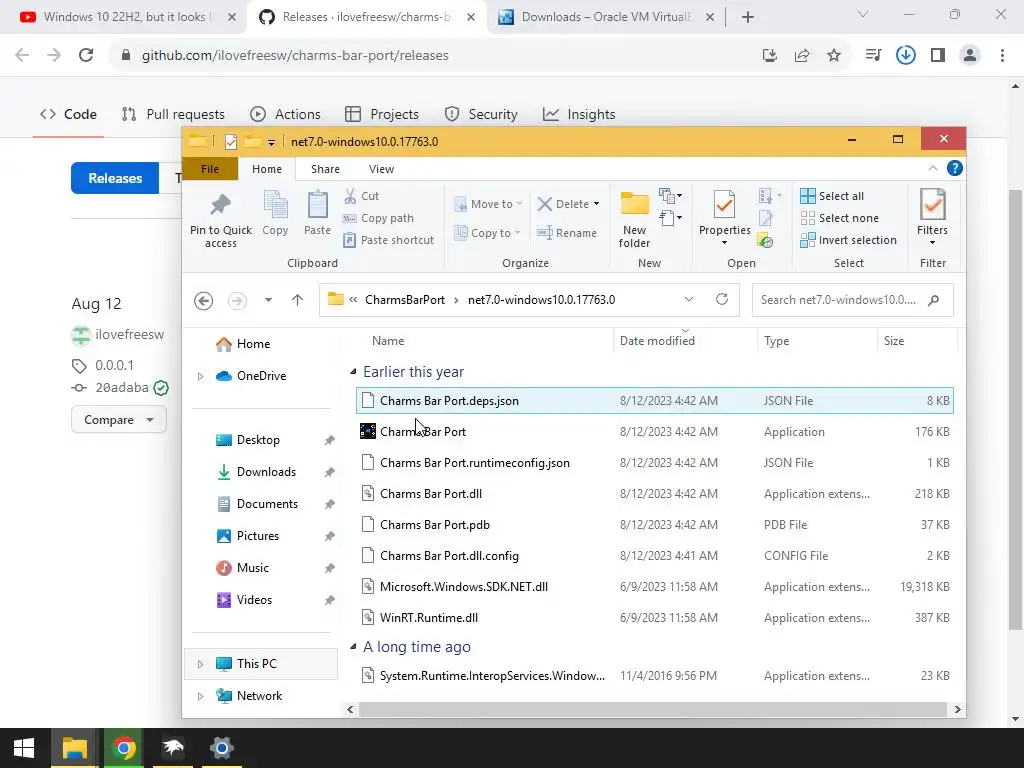Open Music in navigation pane
The height and width of the screenshot is (768, 1024).
click(253, 568)
